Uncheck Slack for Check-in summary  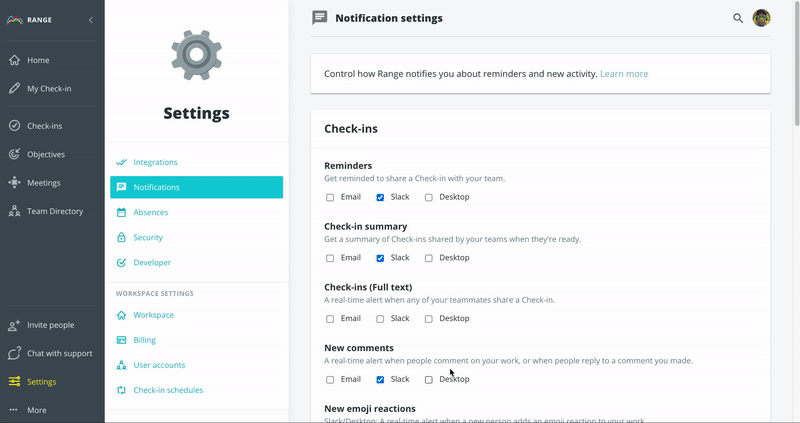[380, 259]
